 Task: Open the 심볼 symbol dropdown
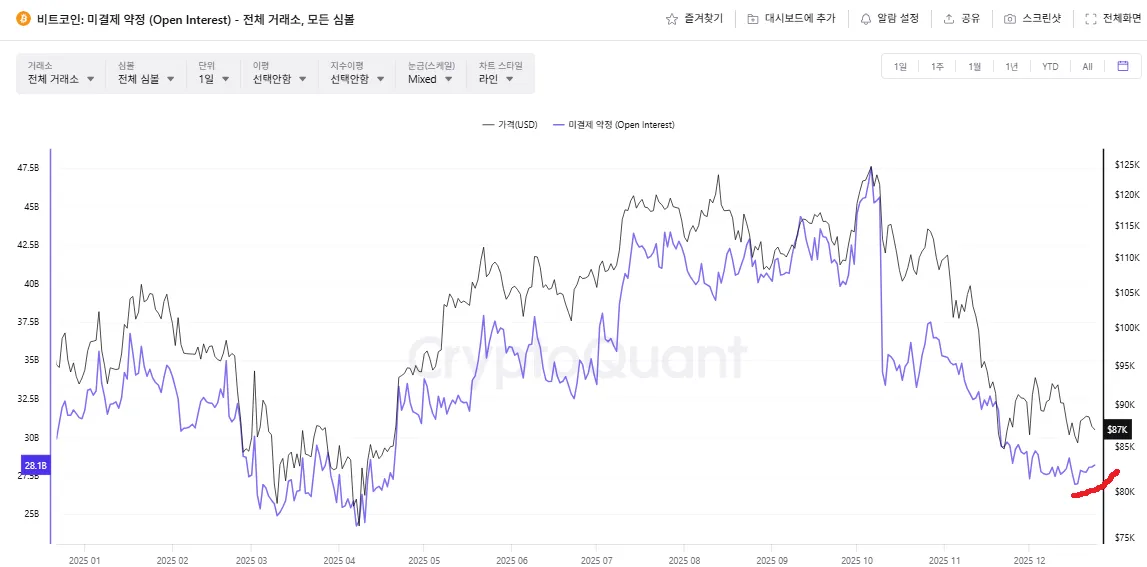click(146, 78)
